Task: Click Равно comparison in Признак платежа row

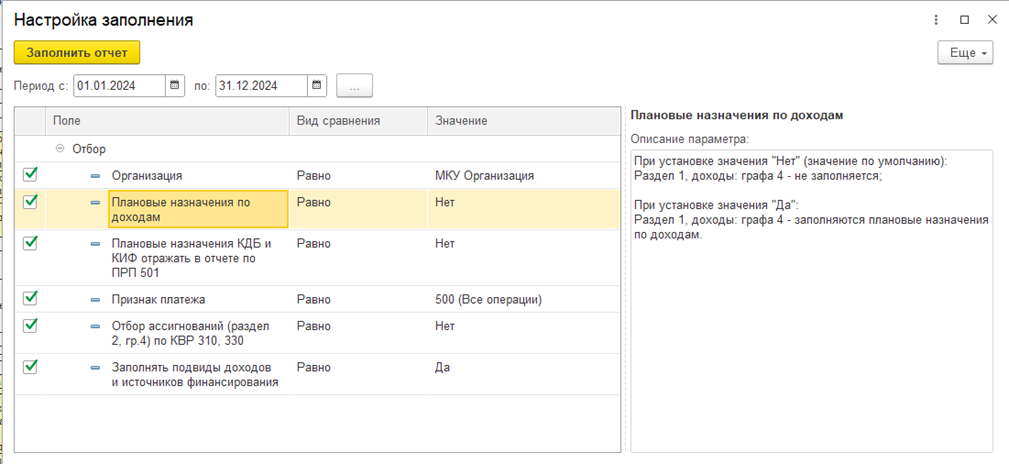Action: pos(358,300)
